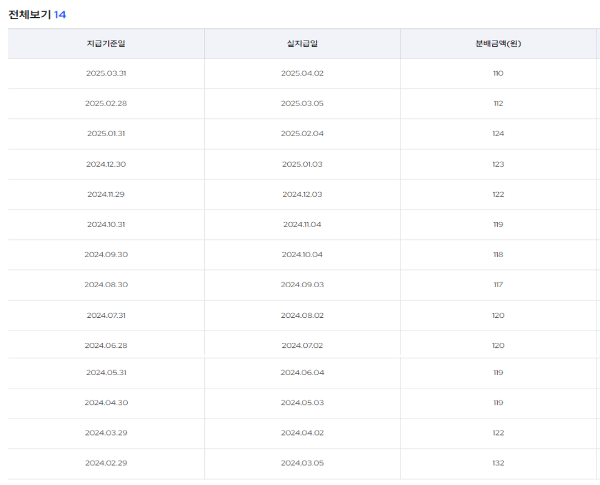This screenshot has width=600, height=485.
Task: Click amount 123 in the 2024.12.30 row
Action: [498, 164]
